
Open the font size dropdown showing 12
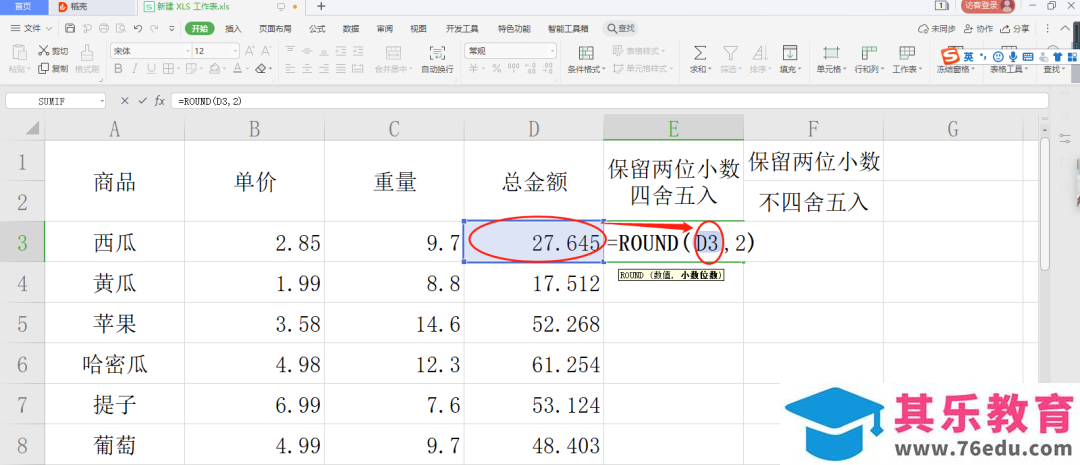[x=235, y=51]
